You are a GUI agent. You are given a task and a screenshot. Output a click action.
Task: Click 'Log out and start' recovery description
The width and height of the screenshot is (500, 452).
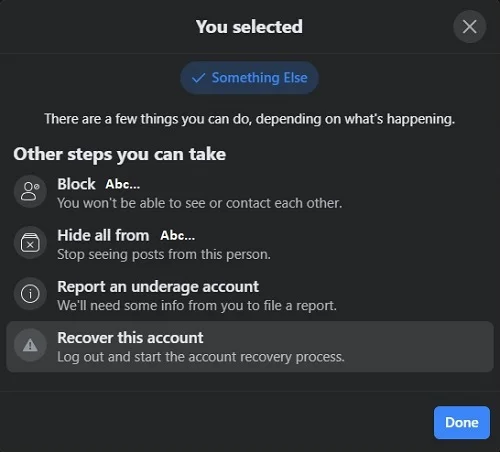[x=201, y=357]
